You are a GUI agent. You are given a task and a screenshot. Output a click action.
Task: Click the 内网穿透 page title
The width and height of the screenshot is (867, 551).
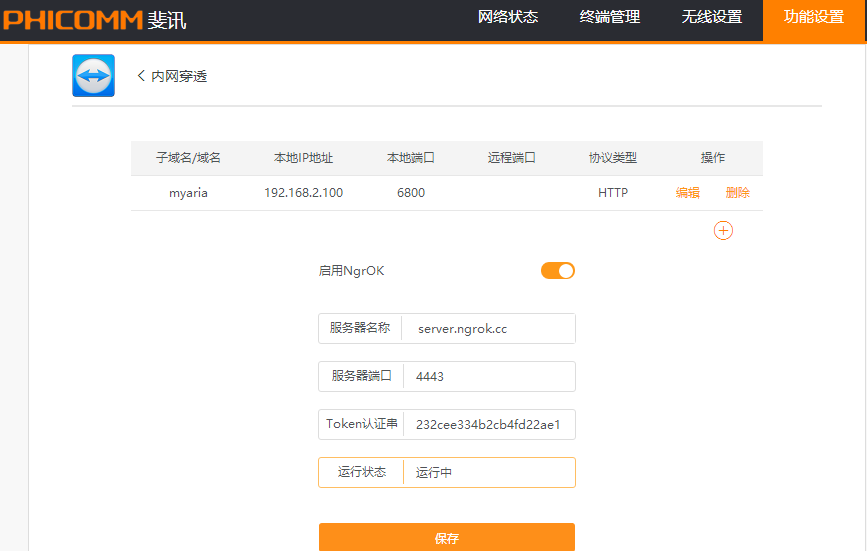179,76
